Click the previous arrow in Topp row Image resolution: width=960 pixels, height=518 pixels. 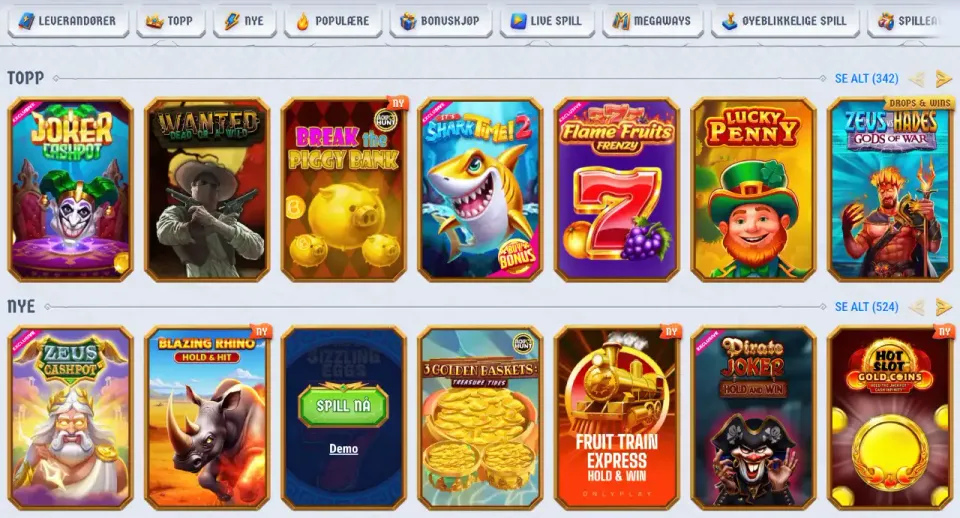[x=917, y=78]
